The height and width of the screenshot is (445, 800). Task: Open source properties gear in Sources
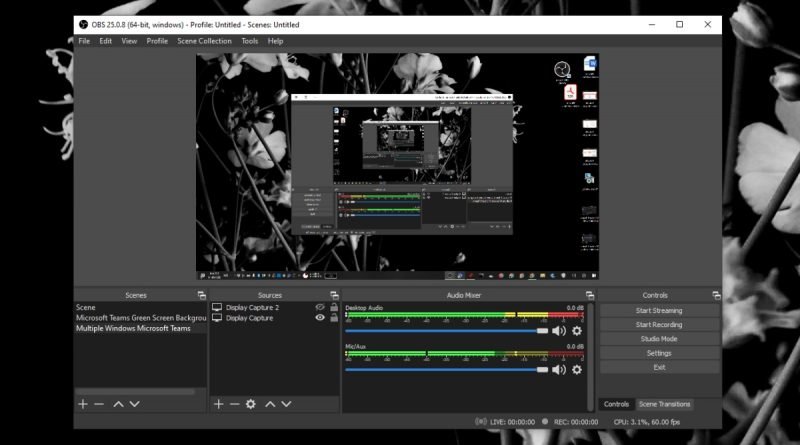tap(251, 404)
